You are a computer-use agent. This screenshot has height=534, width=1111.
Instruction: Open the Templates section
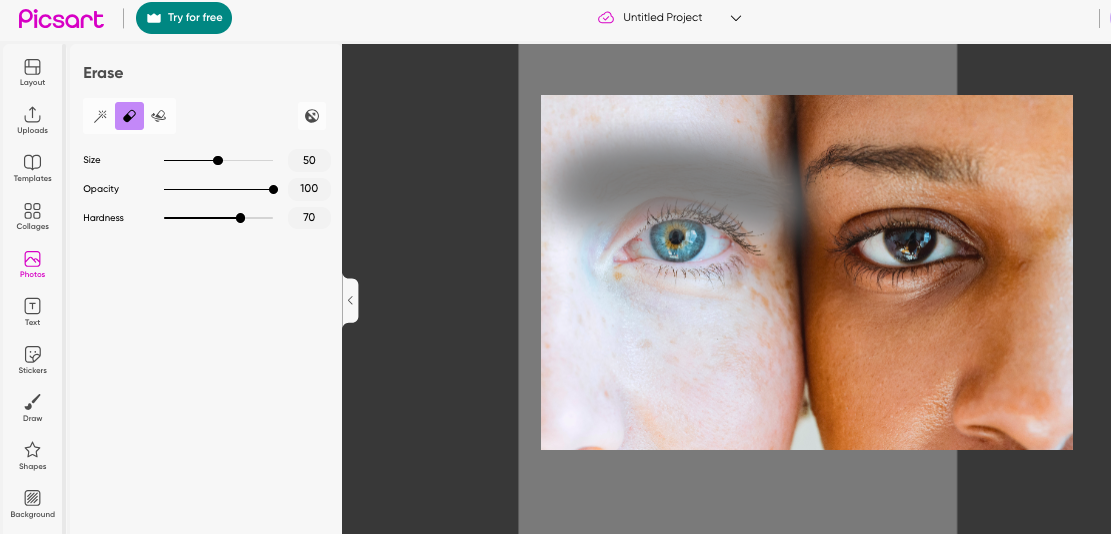(33, 169)
